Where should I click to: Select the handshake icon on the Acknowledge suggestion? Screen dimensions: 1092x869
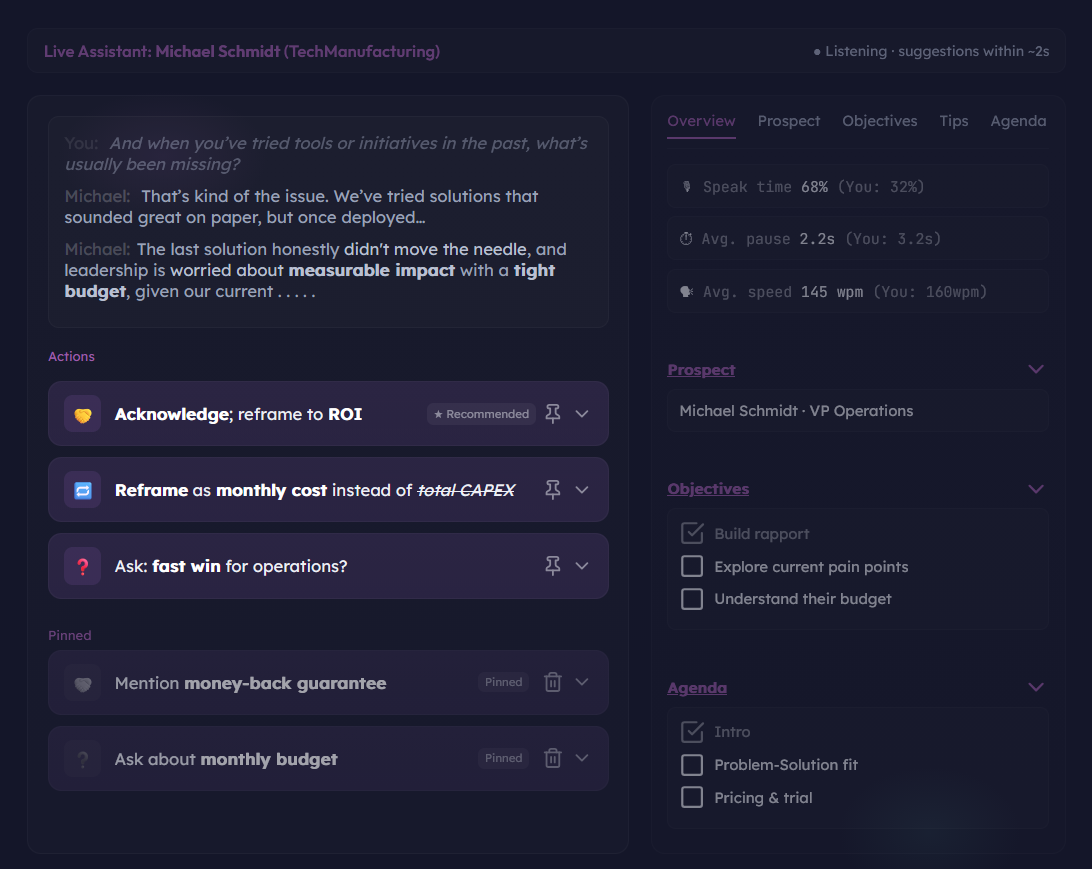tap(82, 413)
